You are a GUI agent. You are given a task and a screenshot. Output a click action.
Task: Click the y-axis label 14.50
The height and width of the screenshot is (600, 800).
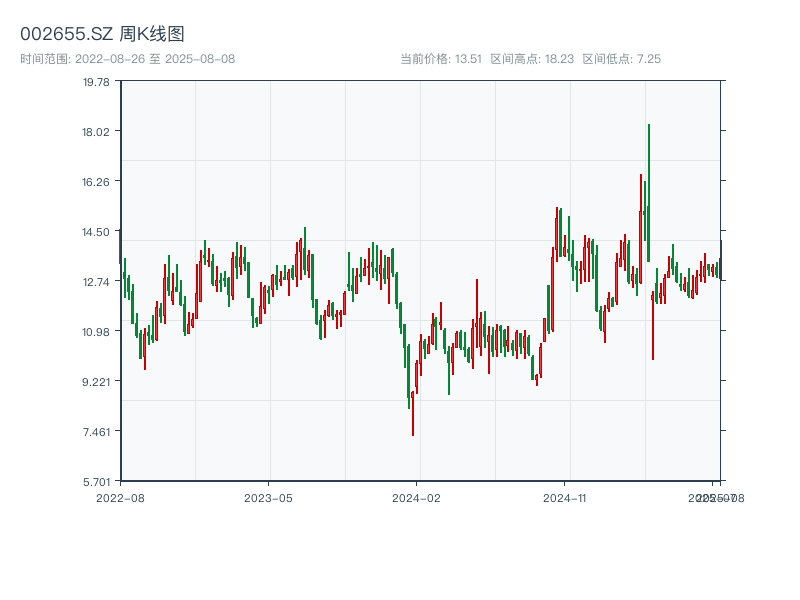(x=96, y=232)
